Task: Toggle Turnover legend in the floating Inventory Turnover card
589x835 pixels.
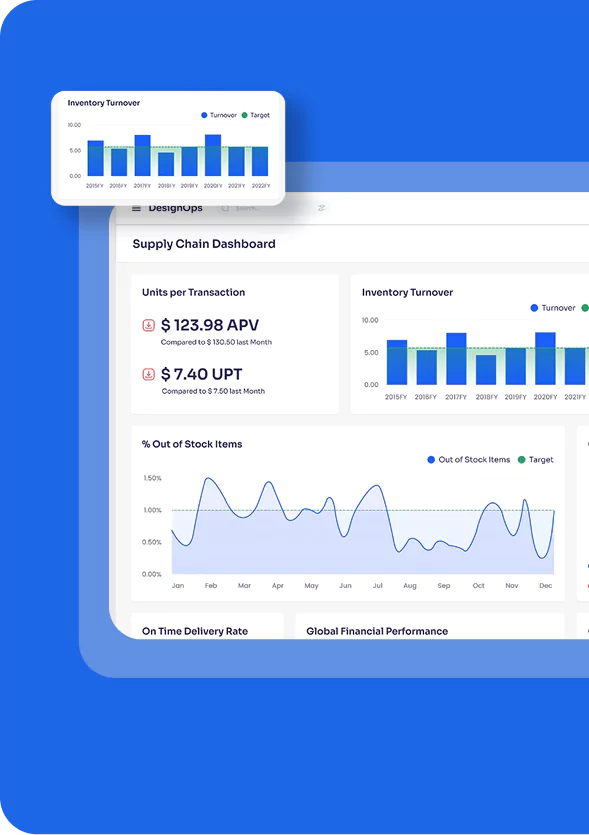Action: pos(219,115)
